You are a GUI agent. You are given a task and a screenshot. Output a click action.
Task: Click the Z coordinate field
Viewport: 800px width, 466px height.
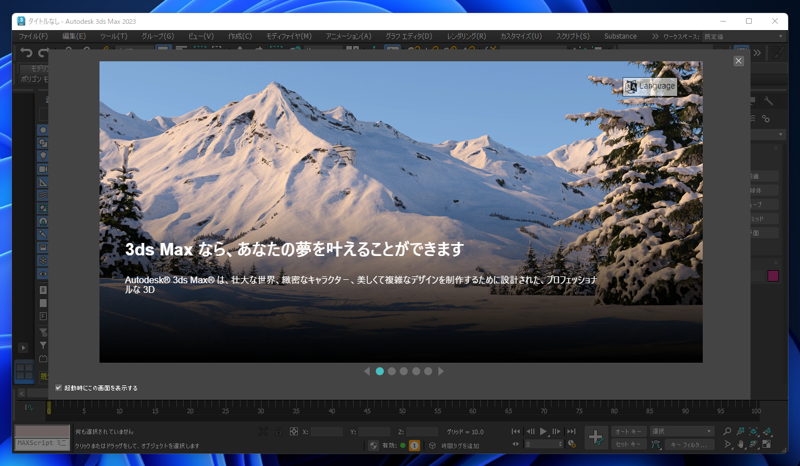[x=422, y=432]
